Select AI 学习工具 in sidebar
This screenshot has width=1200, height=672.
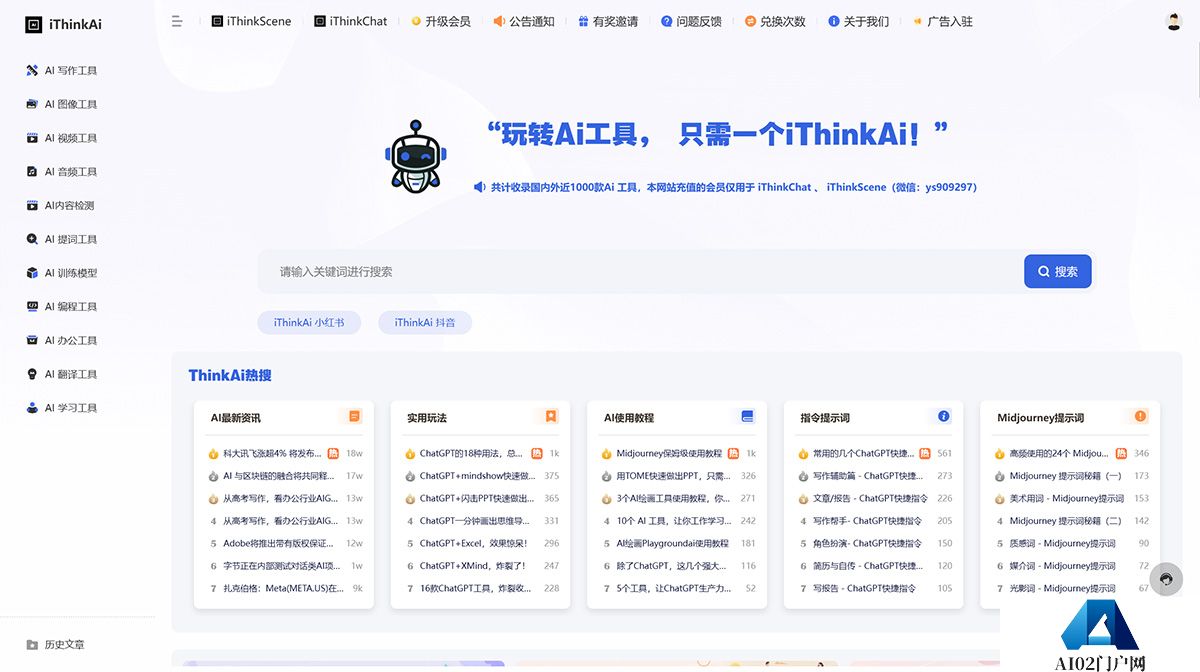click(63, 408)
